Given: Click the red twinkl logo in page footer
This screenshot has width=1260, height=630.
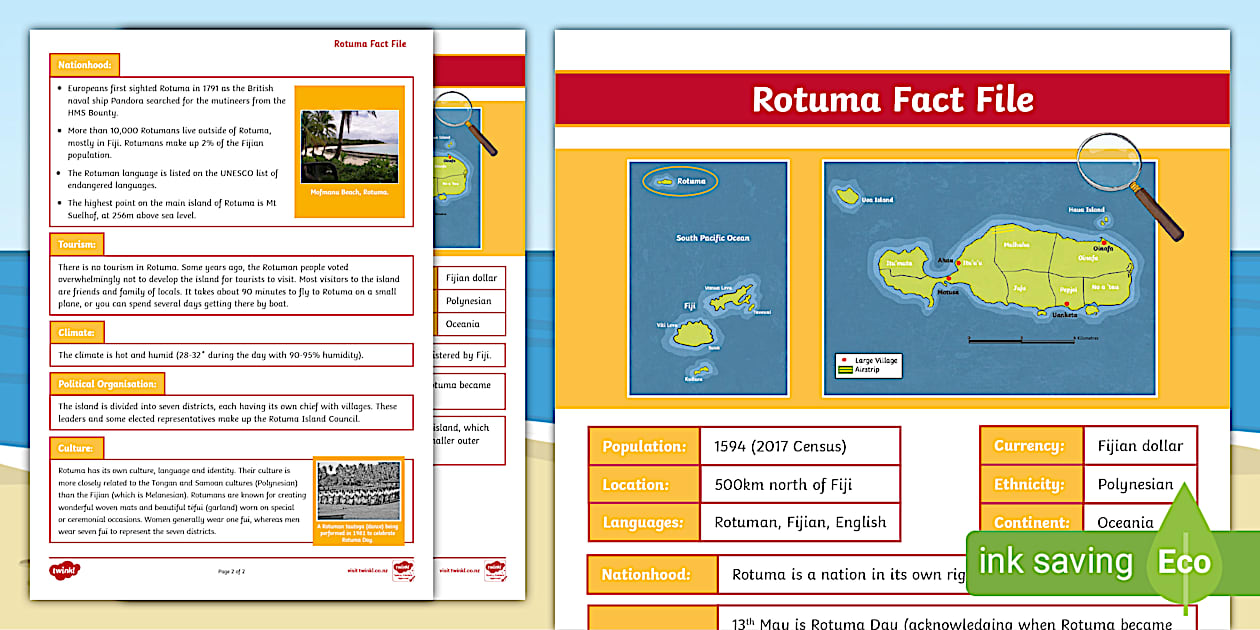Looking at the screenshot, I should pos(64,570).
